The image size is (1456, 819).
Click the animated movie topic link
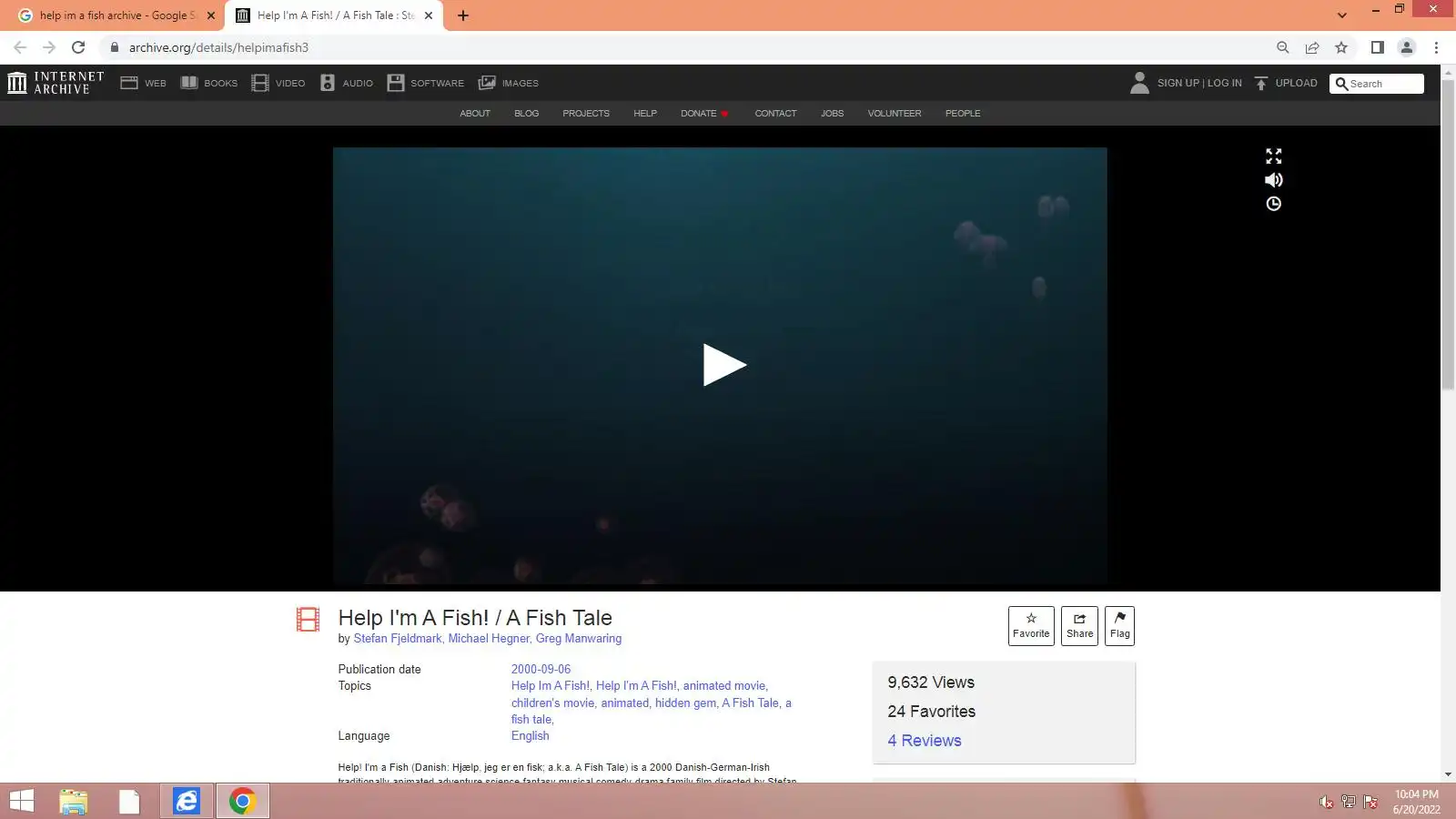(x=724, y=686)
